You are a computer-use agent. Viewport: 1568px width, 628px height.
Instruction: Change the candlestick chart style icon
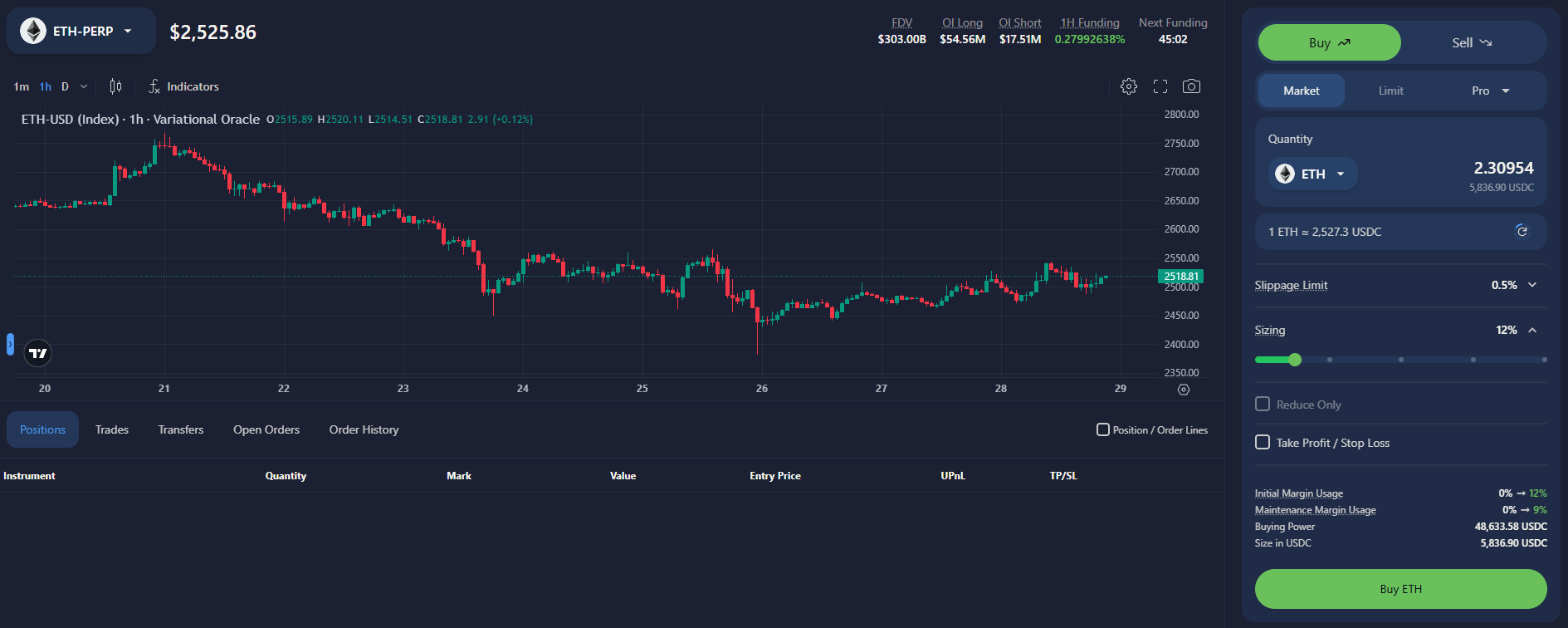pyautogui.click(x=115, y=86)
